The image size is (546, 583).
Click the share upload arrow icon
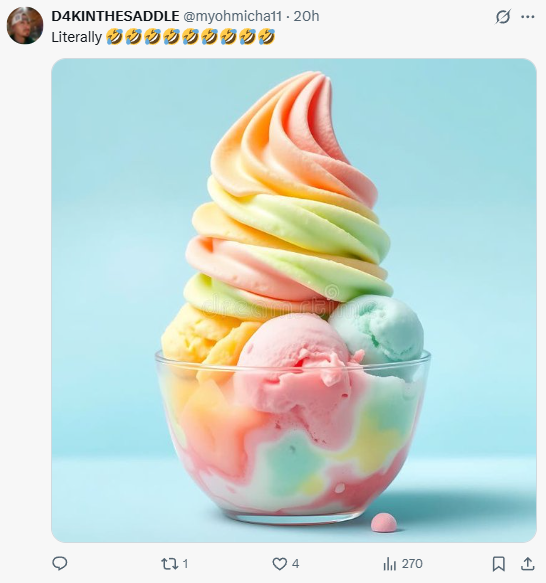[x=527, y=564]
